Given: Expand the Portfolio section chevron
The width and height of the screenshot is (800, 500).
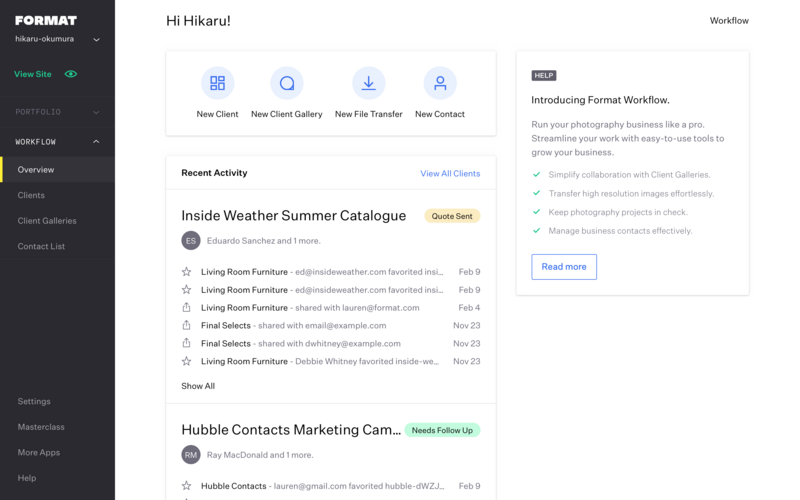Looking at the screenshot, I should tap(96, 112).
